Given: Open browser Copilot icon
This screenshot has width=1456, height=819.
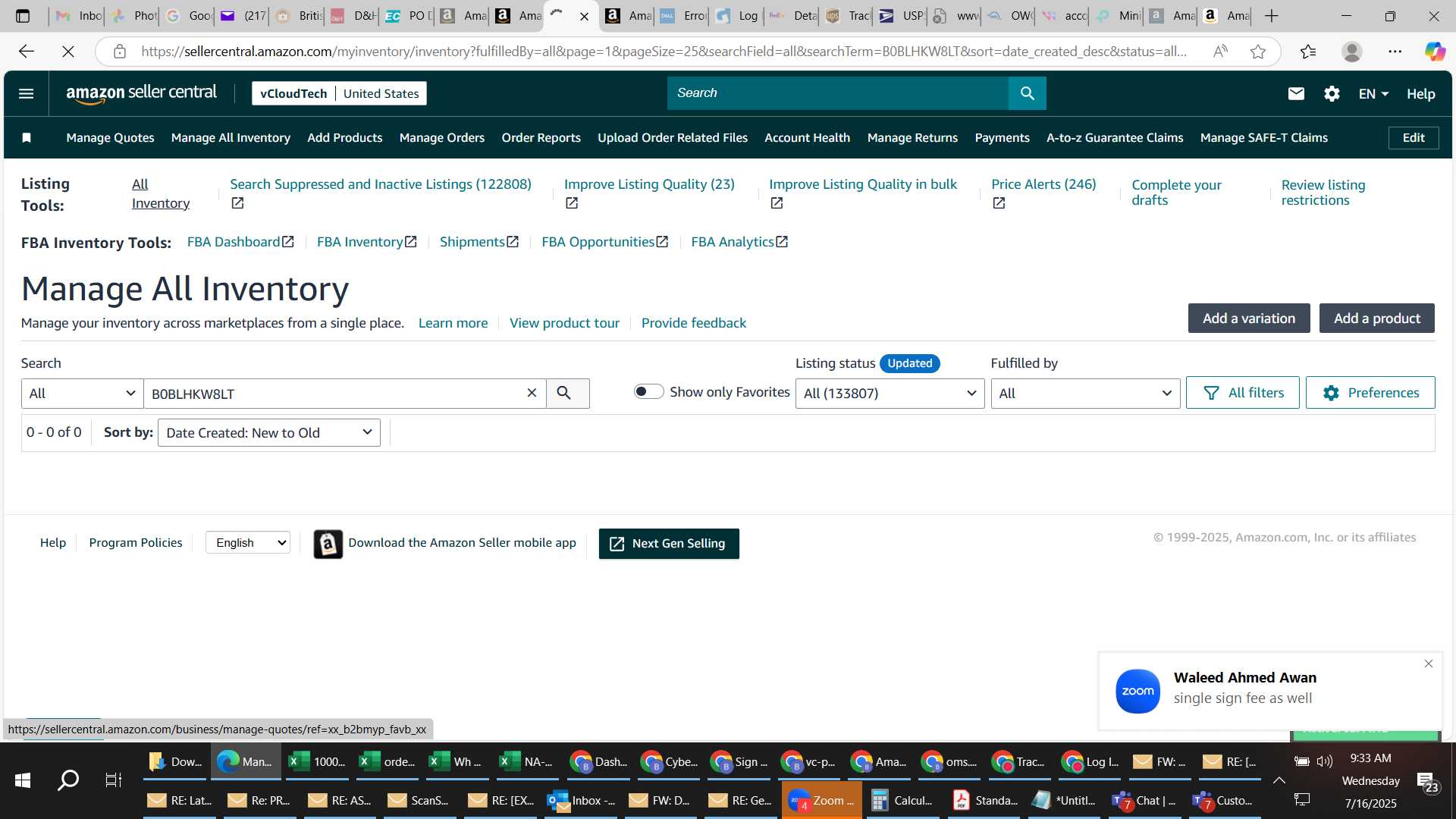Looking at the screenshot, I should 1434,52.
